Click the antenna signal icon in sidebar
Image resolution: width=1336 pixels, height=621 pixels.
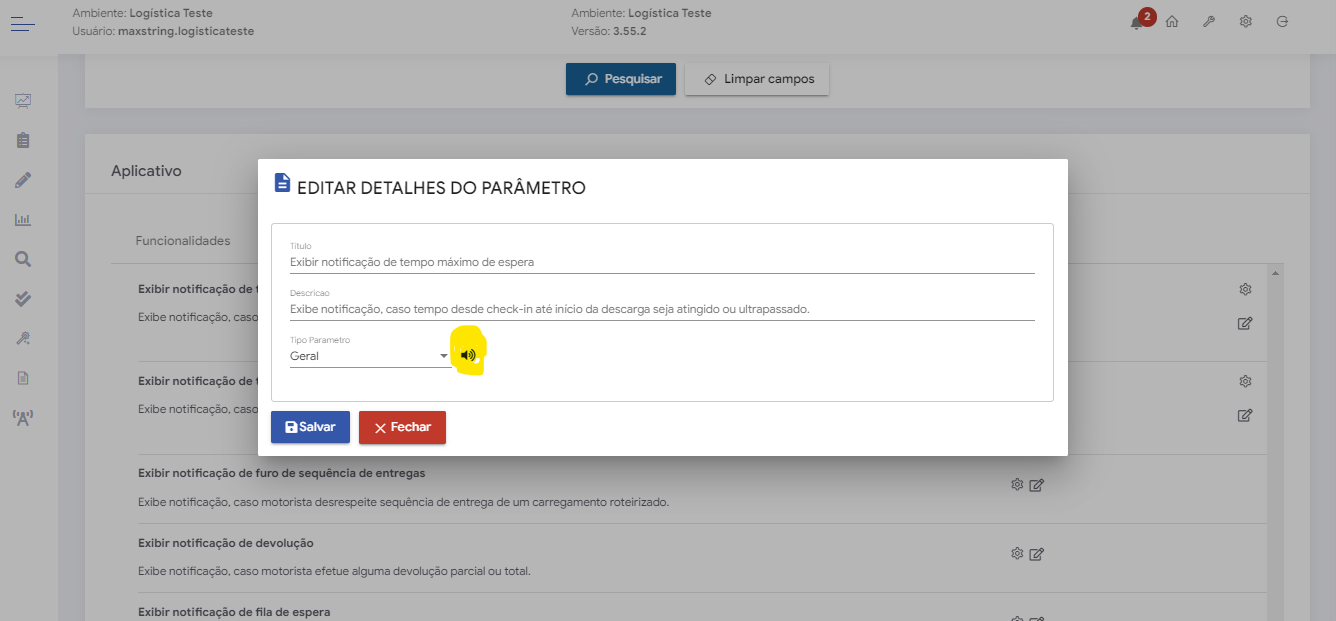coord(23,417)
